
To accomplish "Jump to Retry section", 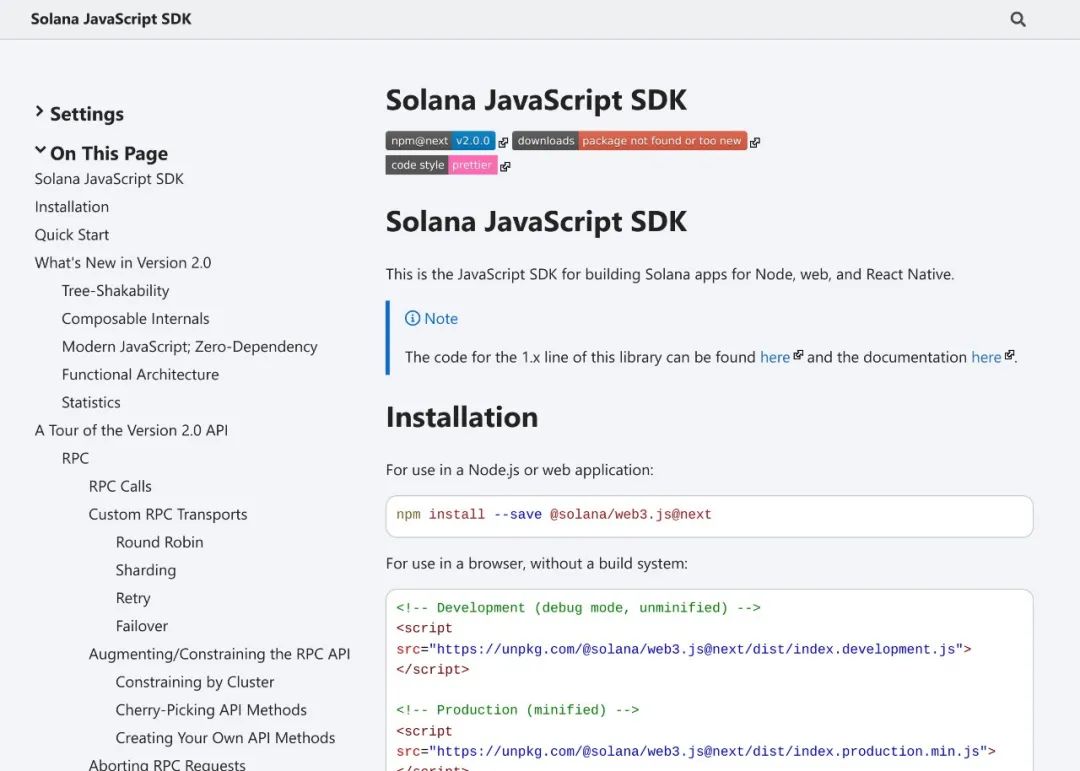I will (x=133, y=598).
